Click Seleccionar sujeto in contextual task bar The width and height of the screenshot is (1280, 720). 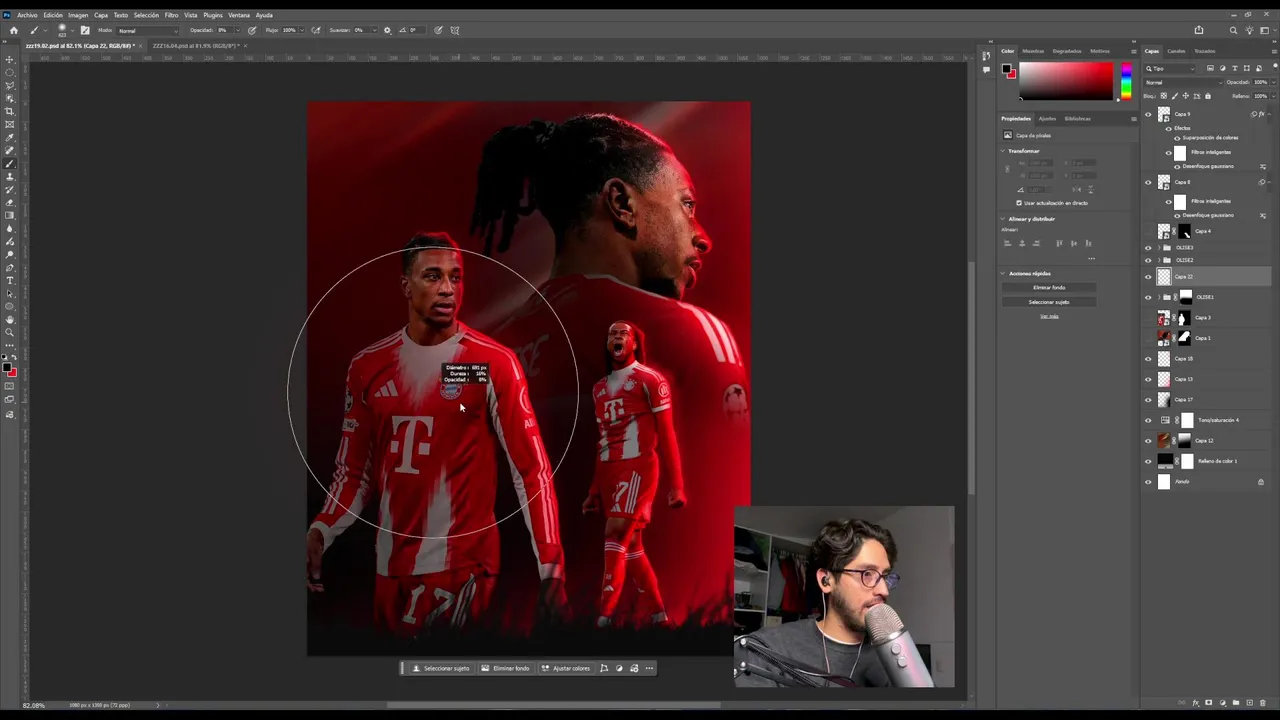[441, 668]
